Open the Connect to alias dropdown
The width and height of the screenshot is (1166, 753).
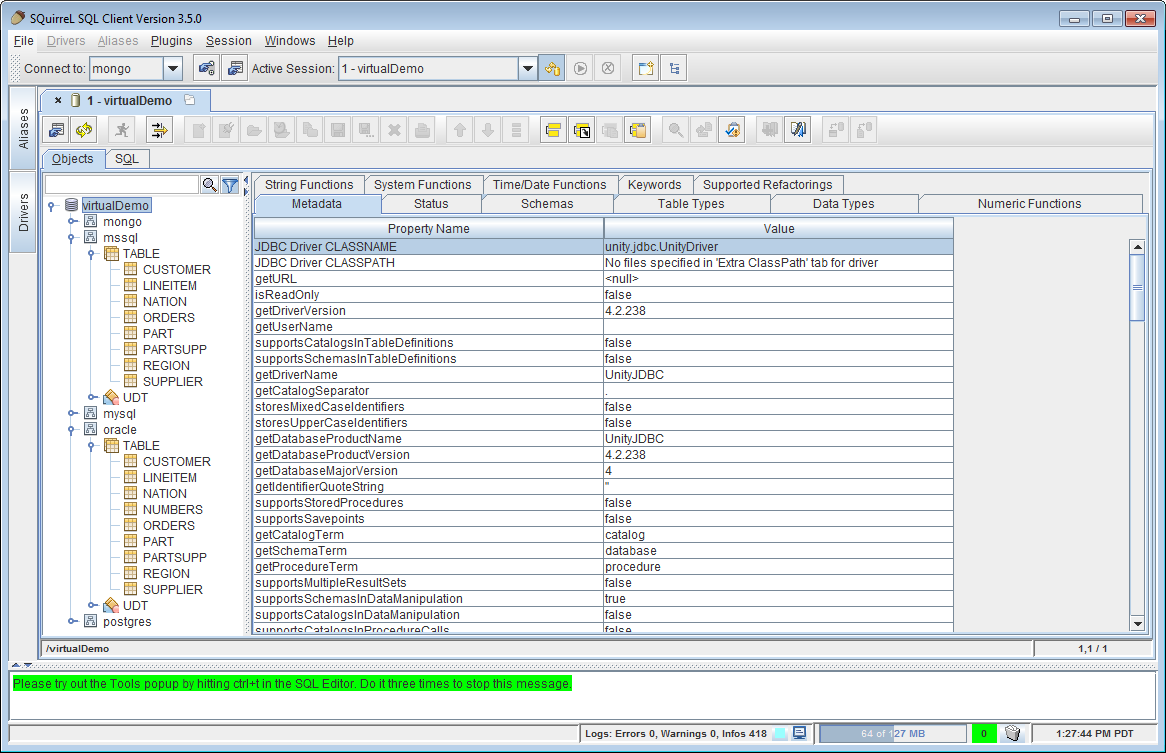[172, 69]
